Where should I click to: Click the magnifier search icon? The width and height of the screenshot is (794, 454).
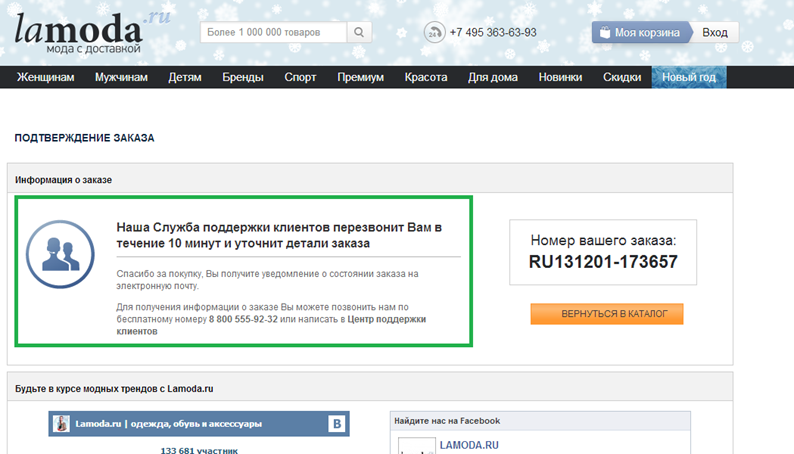click(359, 32)
